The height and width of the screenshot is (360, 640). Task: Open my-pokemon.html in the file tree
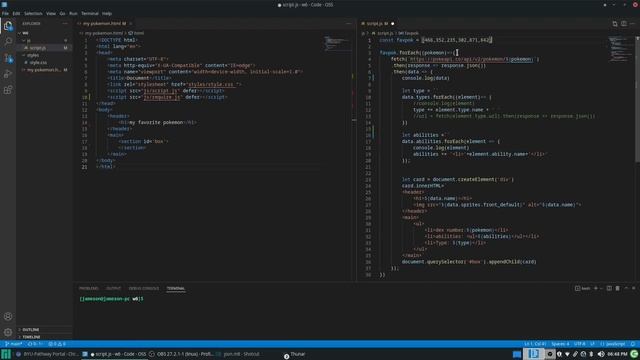pos(44,70)
